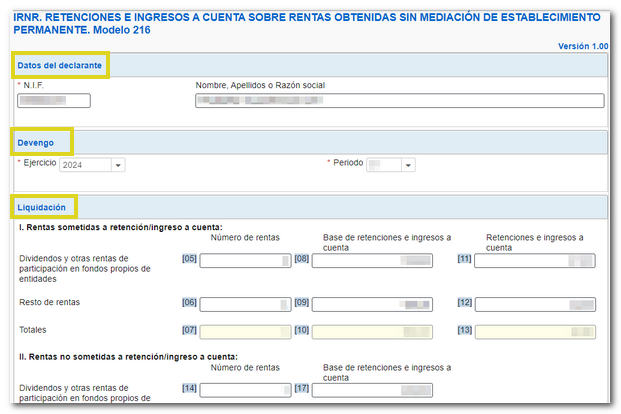Select box 05 dividendos número de rentas

(x=245, y=261)
